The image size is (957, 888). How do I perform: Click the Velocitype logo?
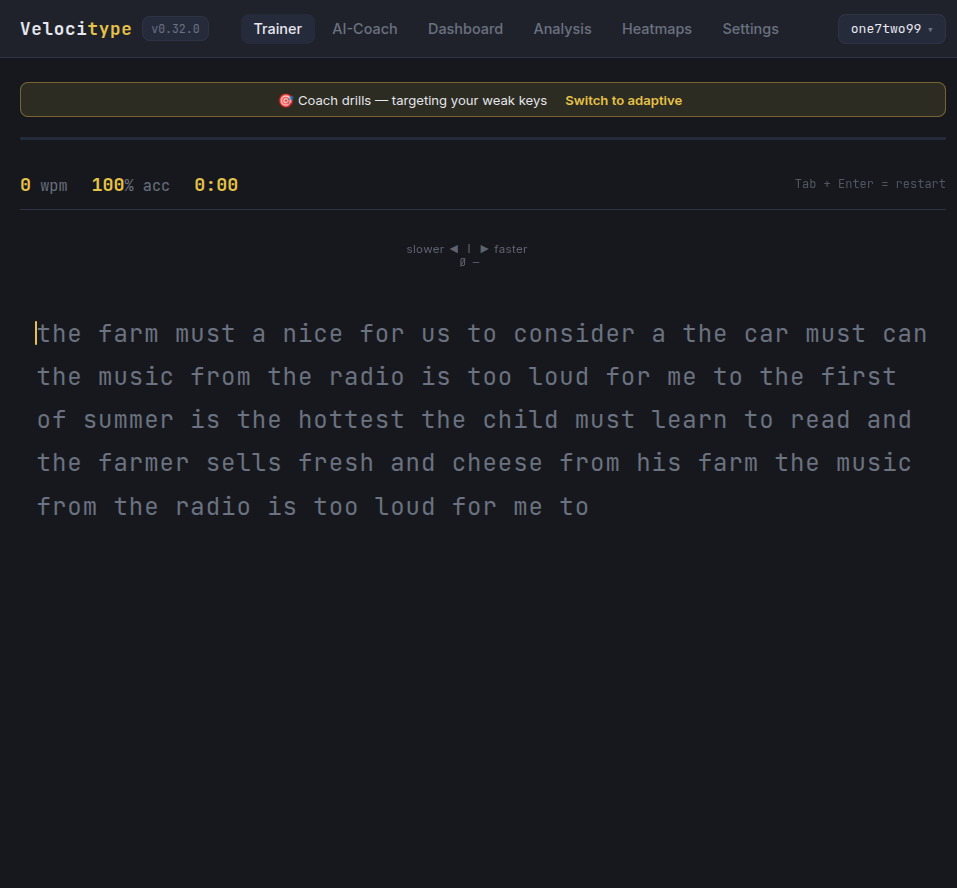[76, 29]
